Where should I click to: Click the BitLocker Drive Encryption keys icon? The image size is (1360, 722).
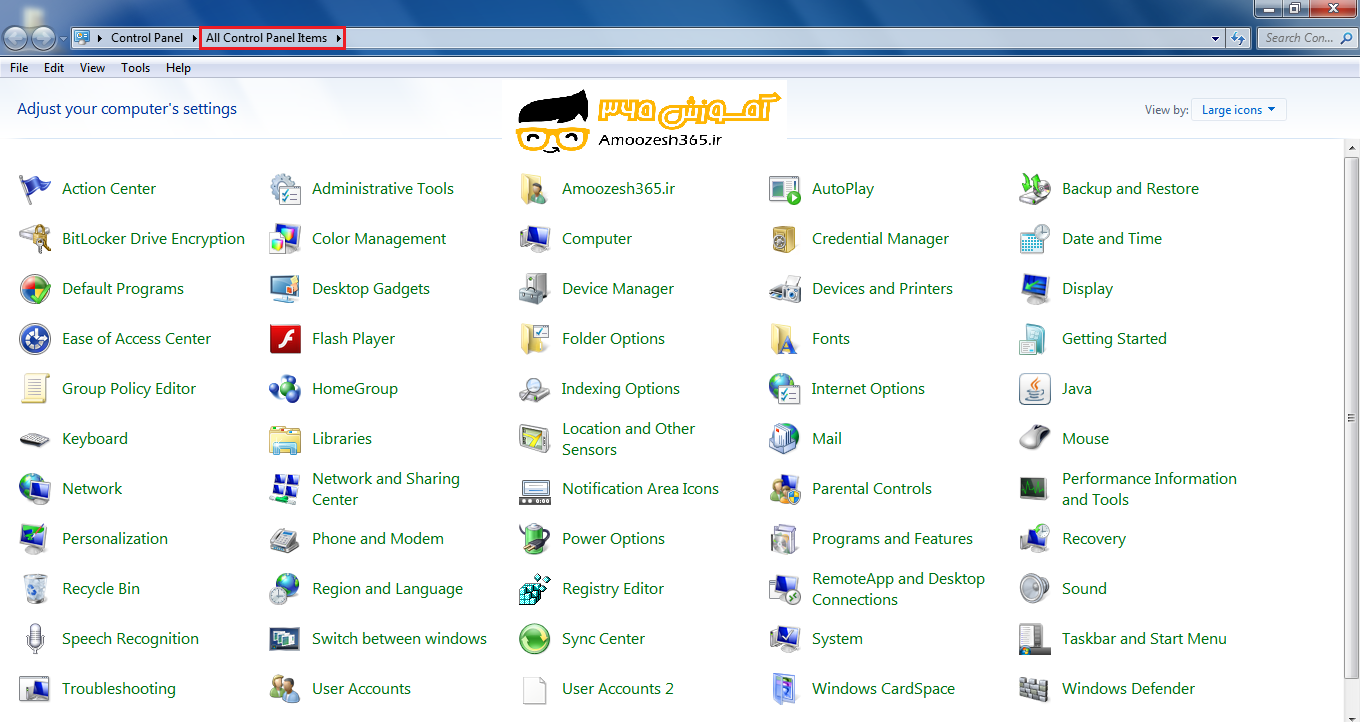tap(35, 239)
